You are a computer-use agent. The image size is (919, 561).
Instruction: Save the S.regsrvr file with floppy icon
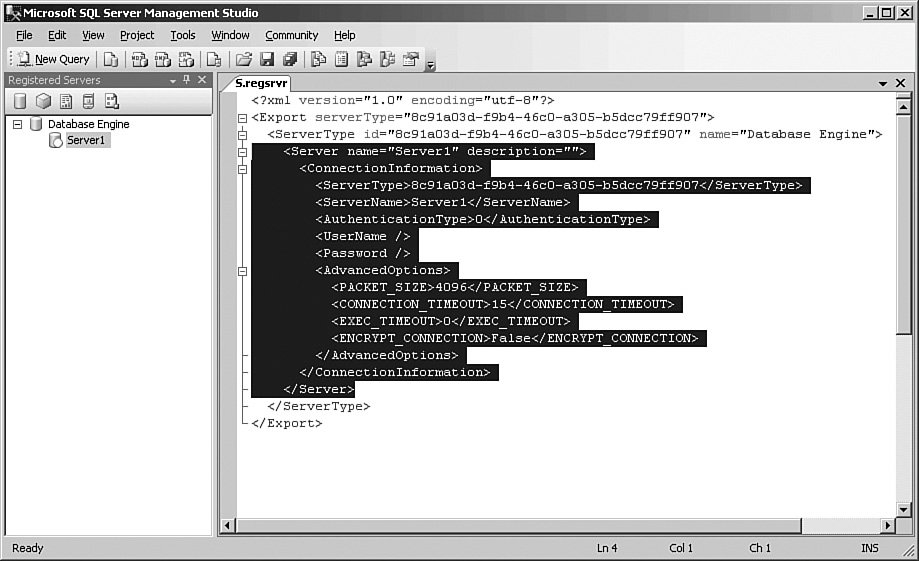coord(267,59)
